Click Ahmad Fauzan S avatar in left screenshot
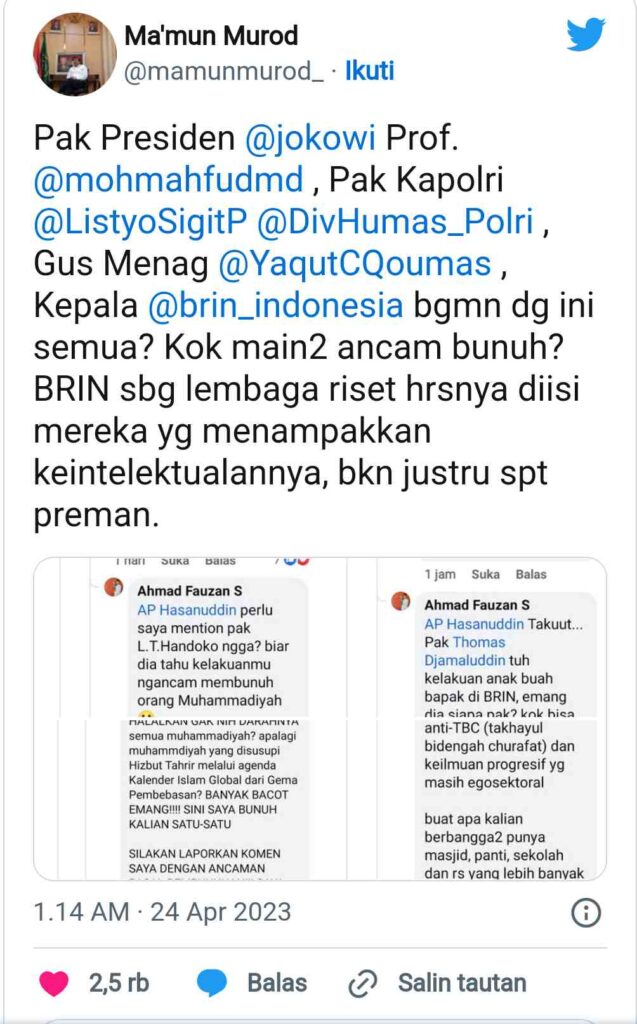Image resolution: width=637 pixels, height=1024 pixels. coord(114,587)
